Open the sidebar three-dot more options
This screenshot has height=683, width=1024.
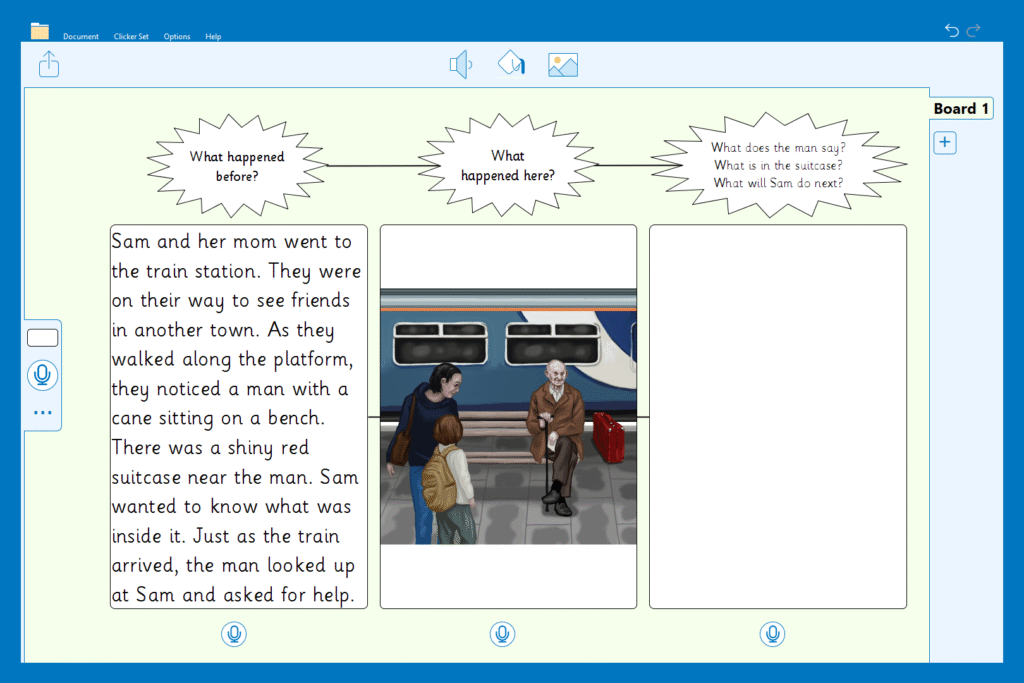pyautogui.click(x=42, y=413)
